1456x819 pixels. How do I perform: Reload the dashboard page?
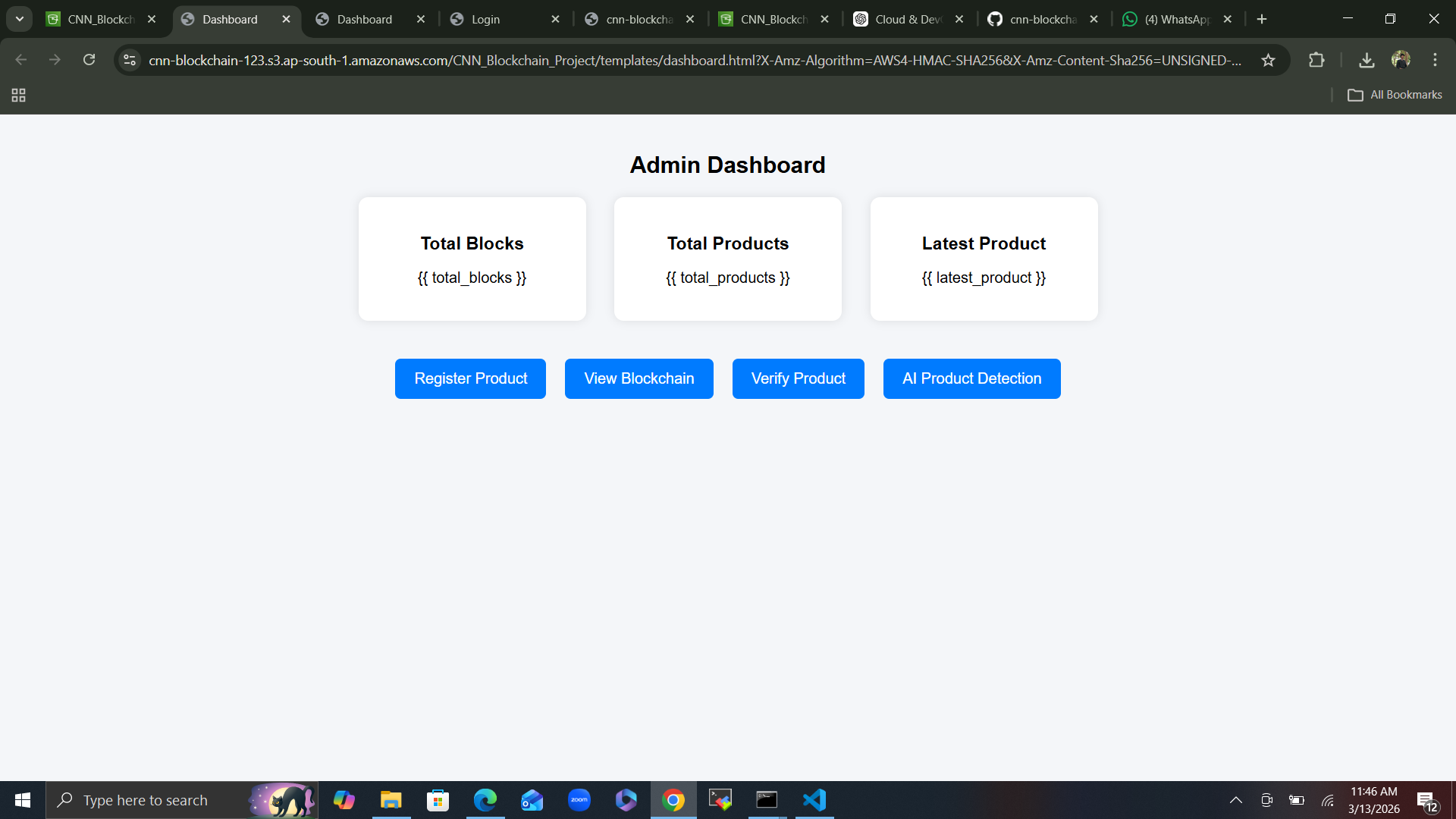pos(89,60)
